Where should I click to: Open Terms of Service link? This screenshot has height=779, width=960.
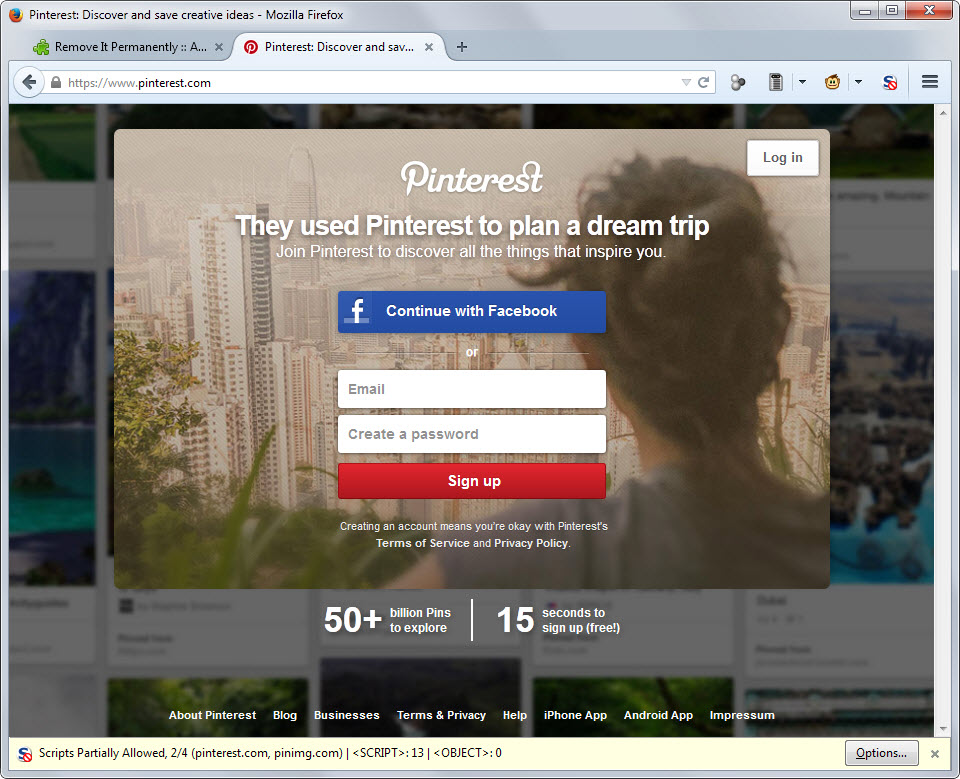422,543
